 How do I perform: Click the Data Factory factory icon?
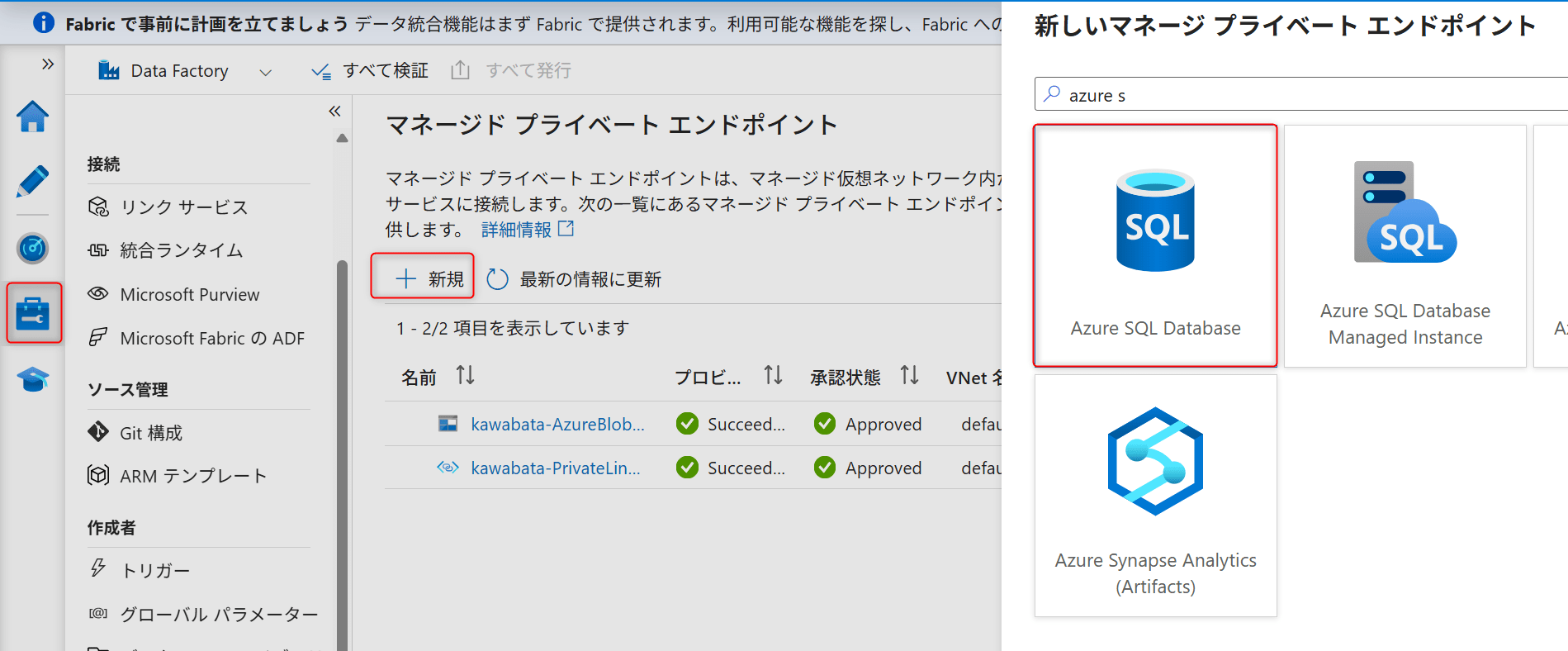tap(108, 70)
